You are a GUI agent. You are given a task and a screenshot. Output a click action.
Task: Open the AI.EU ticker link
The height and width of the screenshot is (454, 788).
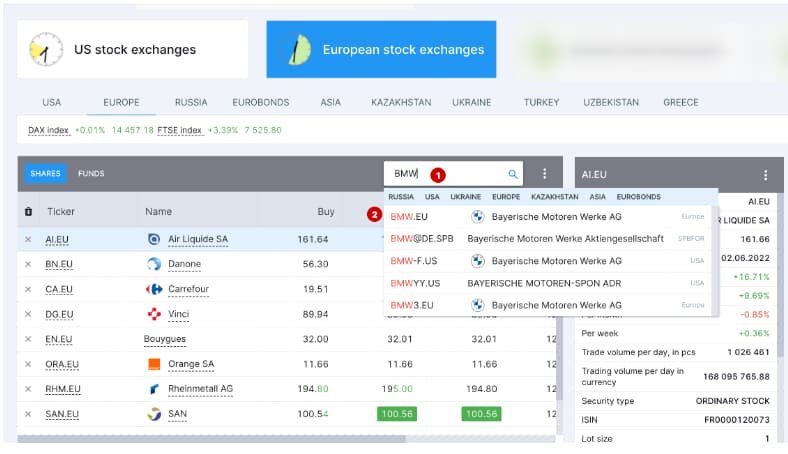57,240
